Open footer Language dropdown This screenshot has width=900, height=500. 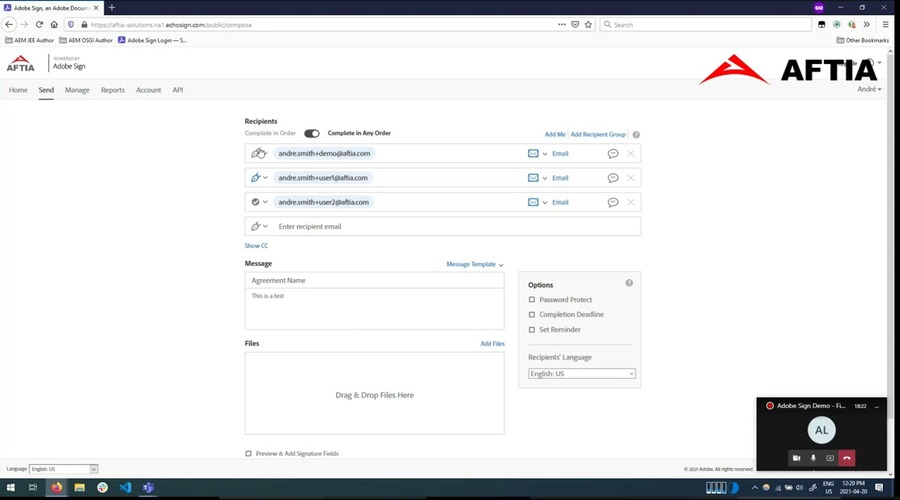tap(64, 469)
